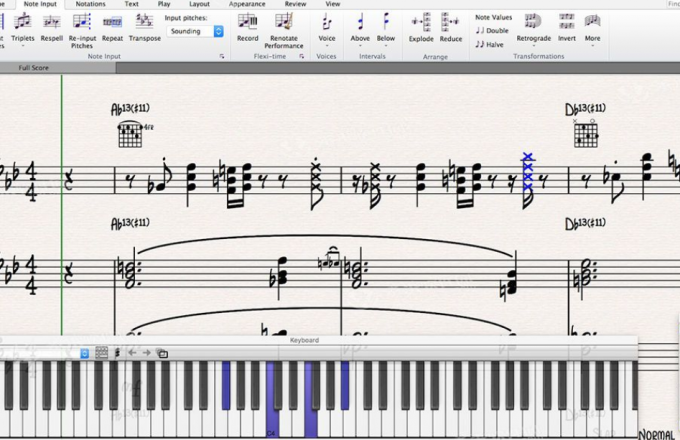Click the Repeat icon

click(x=112, y=21)
